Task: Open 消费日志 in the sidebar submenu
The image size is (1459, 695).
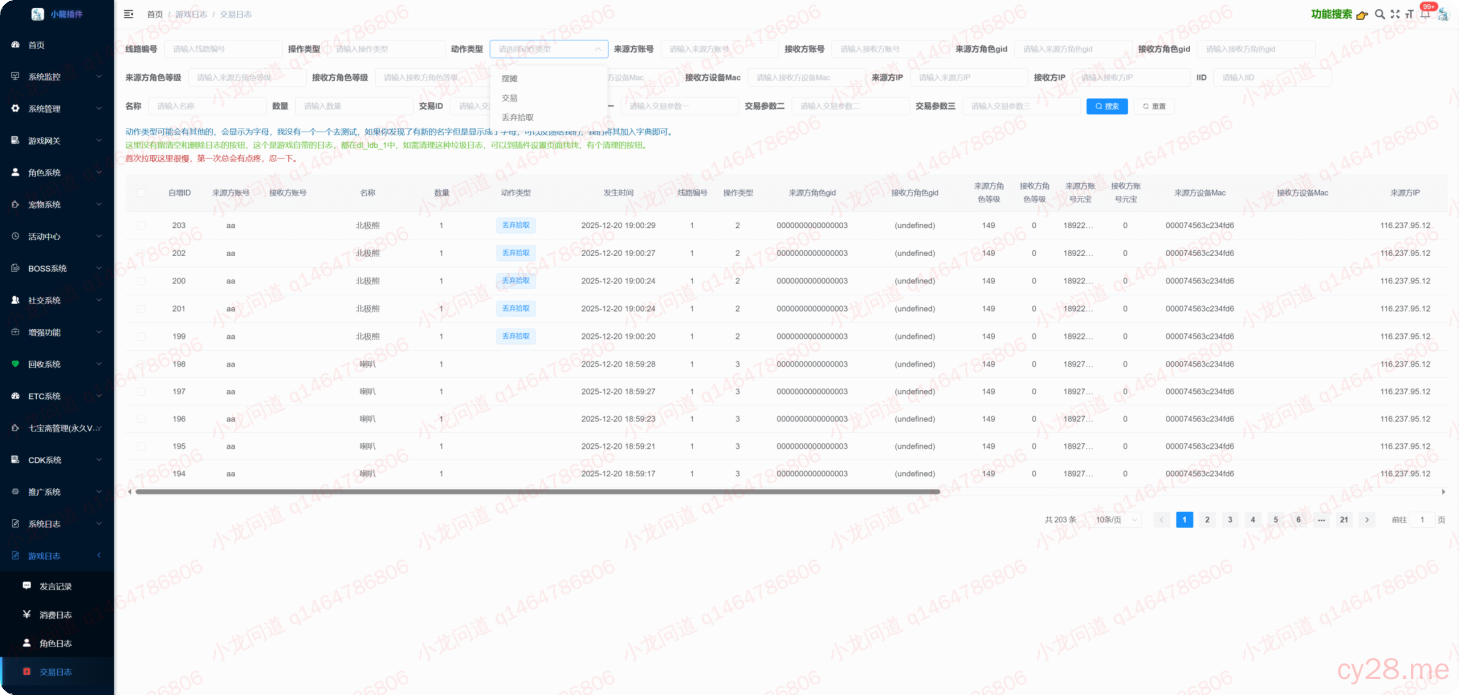Action: (x=56, y=615)
